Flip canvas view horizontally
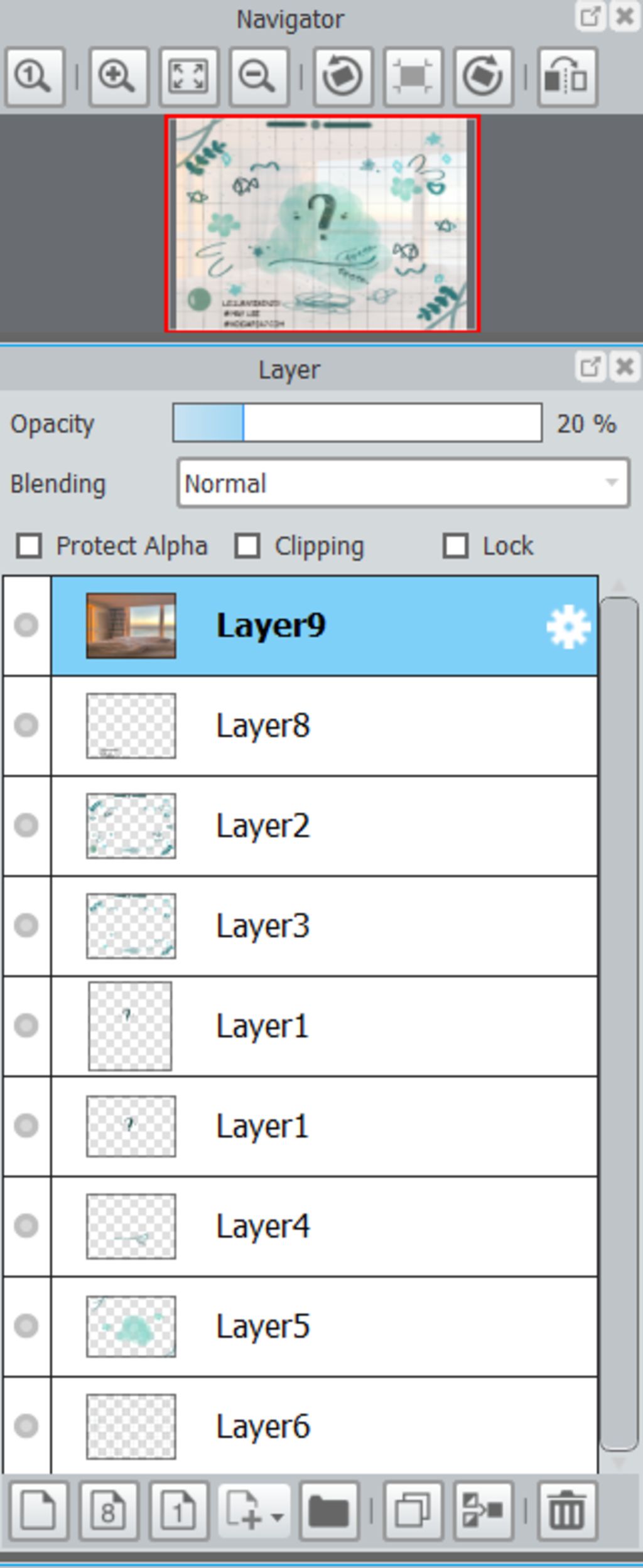The width and height of the screenshot is (643, 1568). pos(567,77)
